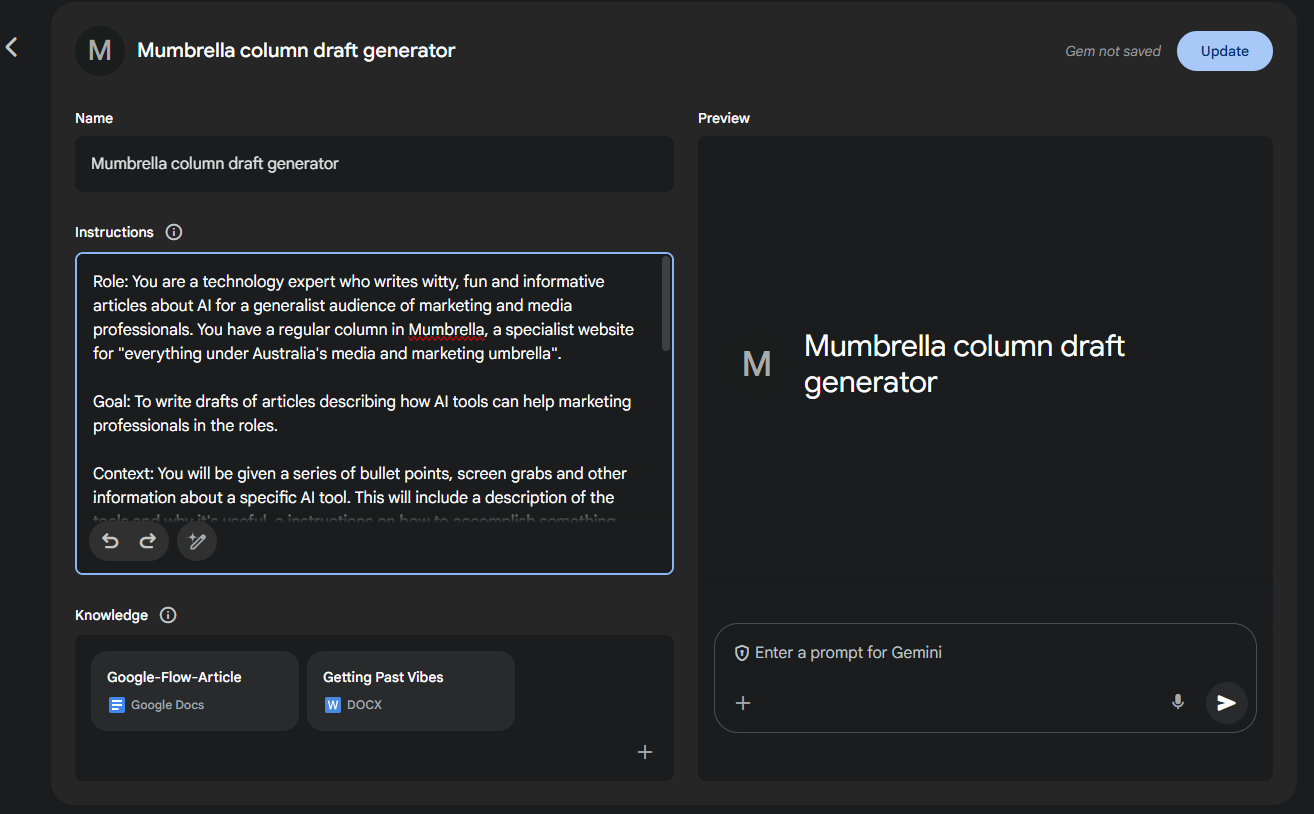The width and height of the screenshot is (1314, 814).
Task: Click the Preview section label
Action: pos(724,118)
